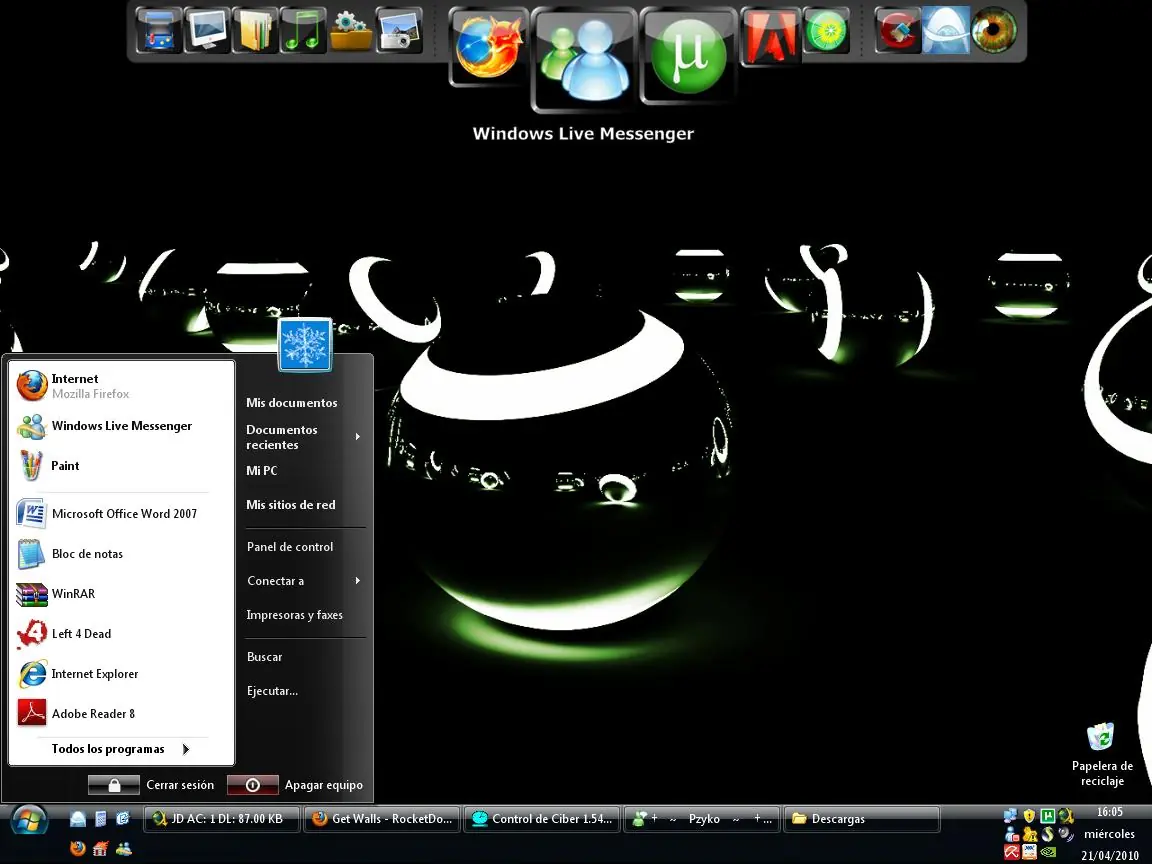The image size is (1152, 864).
Task: Open Windows Live Messenger in the dock
Action: coord(584,58)
